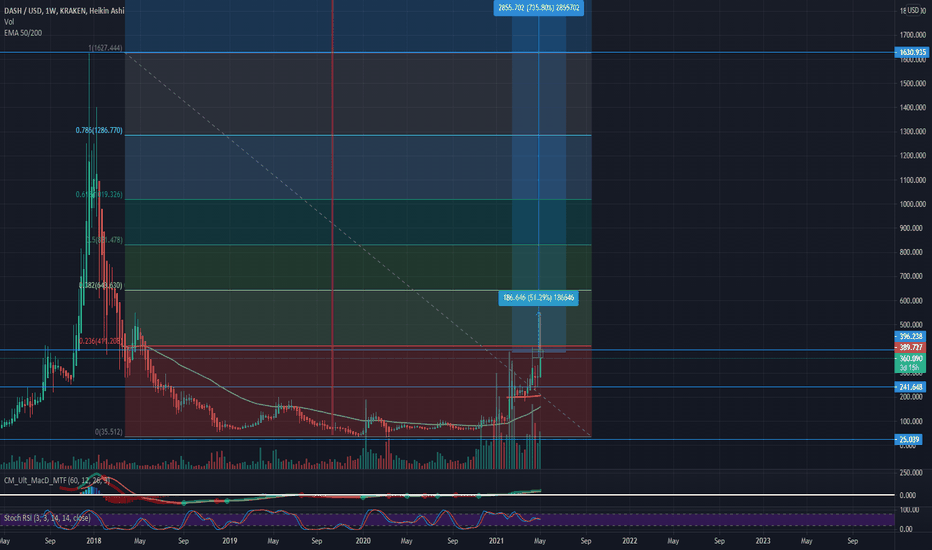Click the 3d 15h bar countdown

point(910,368)
